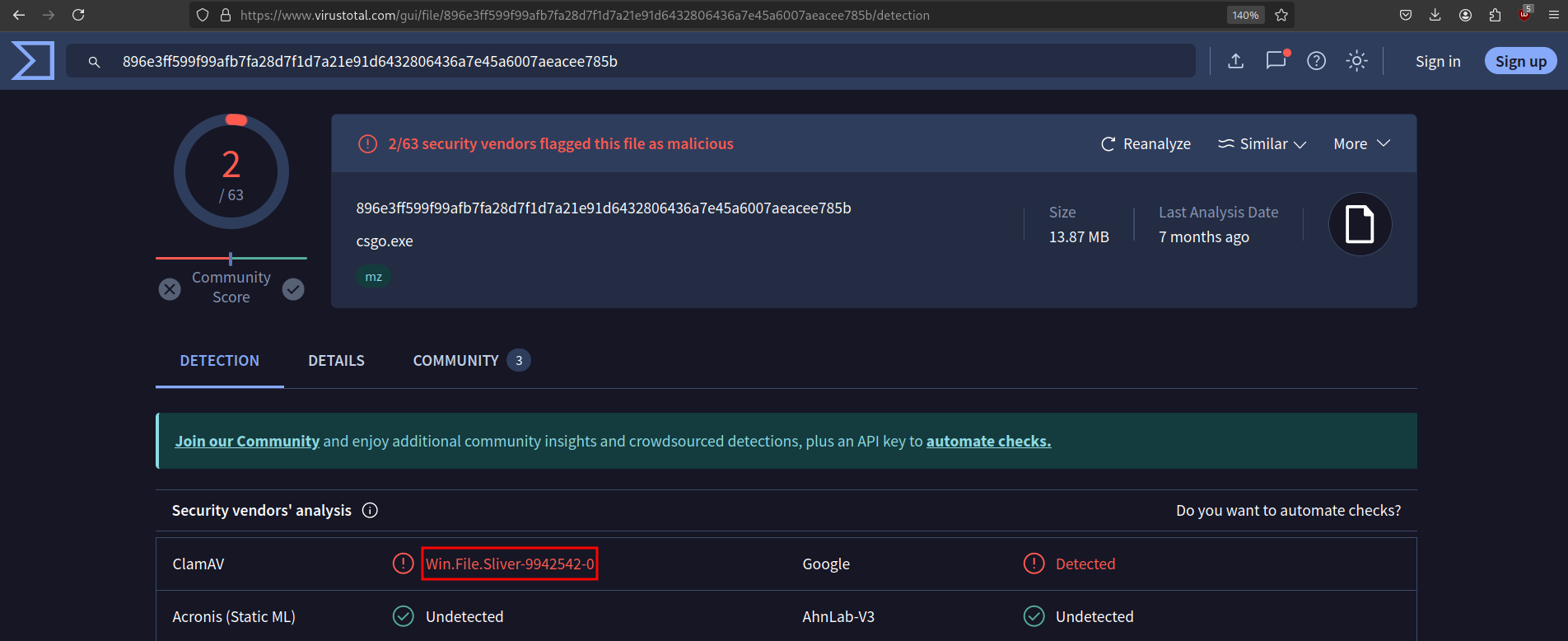Bookmark page with the star icon
The height and width of the screenshot is (641, 1568).
[1281, 15]
